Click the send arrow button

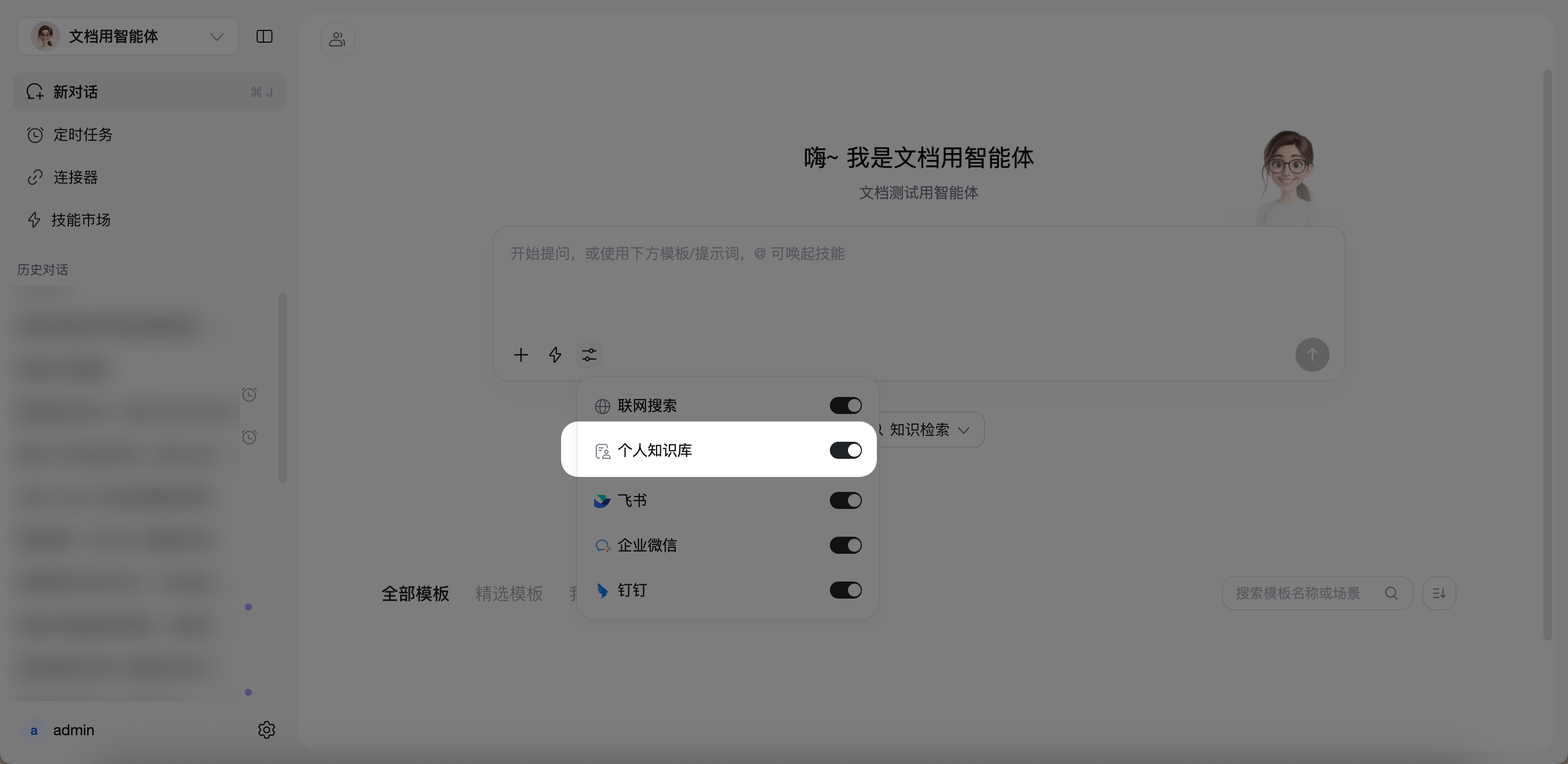pos(1312,355)
